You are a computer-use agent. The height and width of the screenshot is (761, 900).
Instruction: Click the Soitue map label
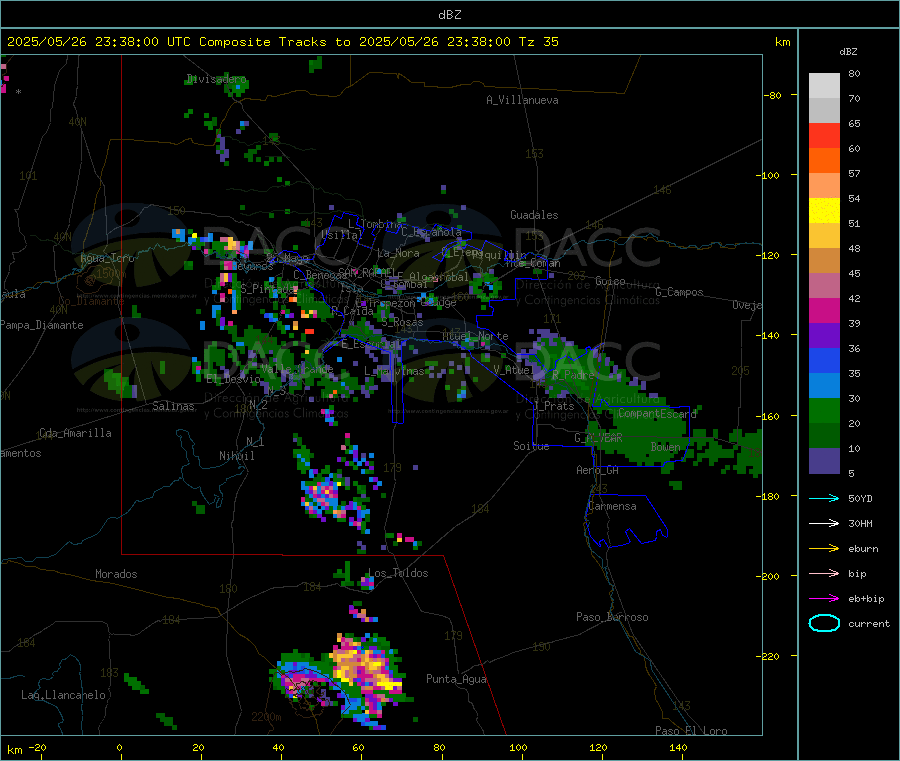coord(531,446)
